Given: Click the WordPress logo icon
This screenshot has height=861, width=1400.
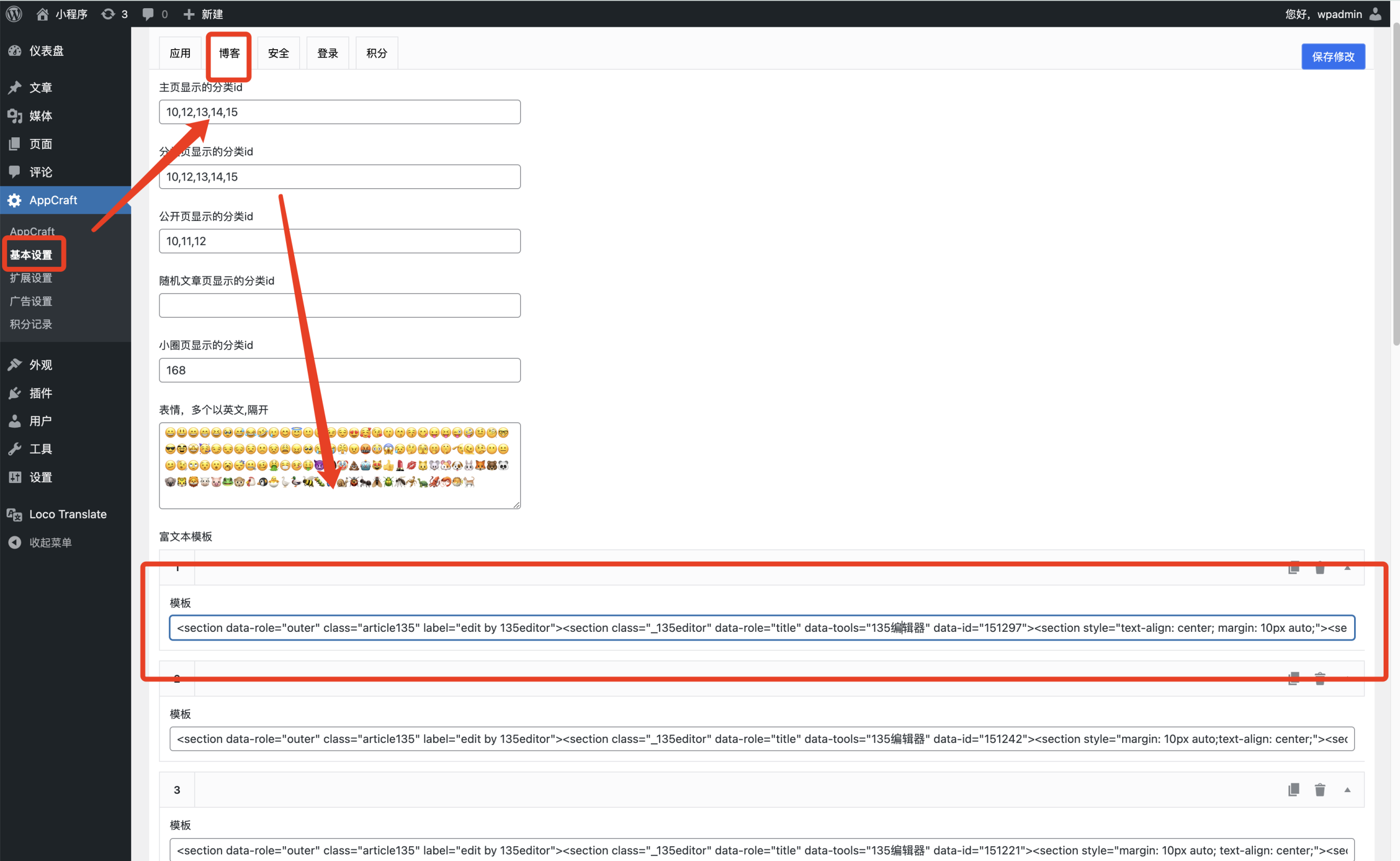Looking at the screenshot, I should pyautogui.click(x=14, y=14).
